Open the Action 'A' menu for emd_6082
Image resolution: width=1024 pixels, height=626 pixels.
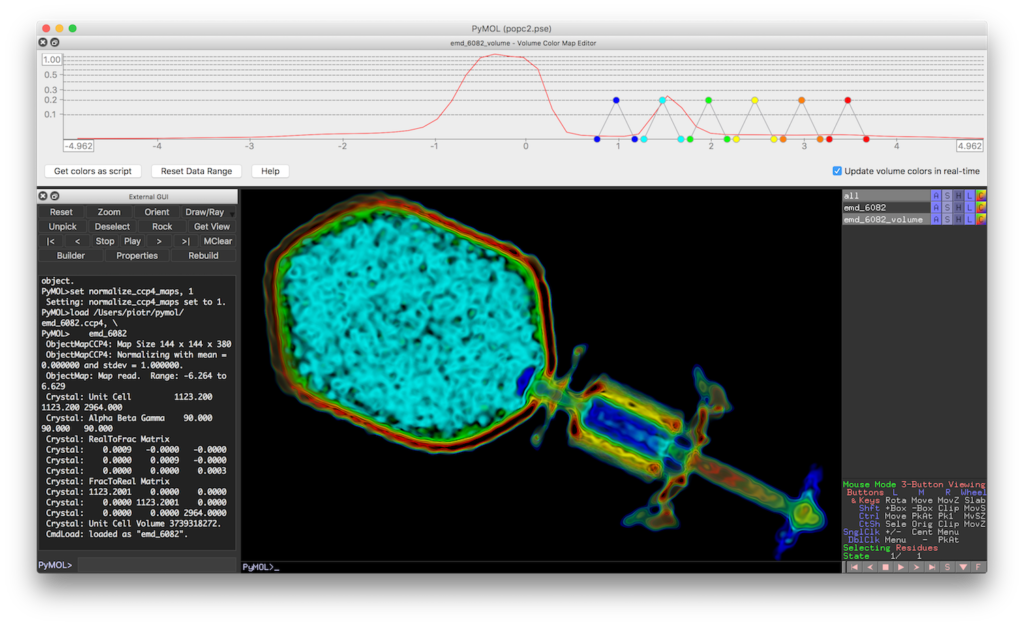tap(936, 207)
